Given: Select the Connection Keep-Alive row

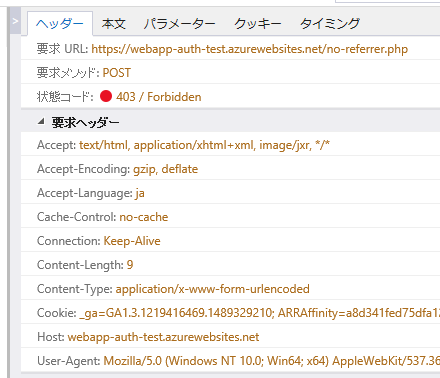Looking at the screenshot, I should [230, 241].
